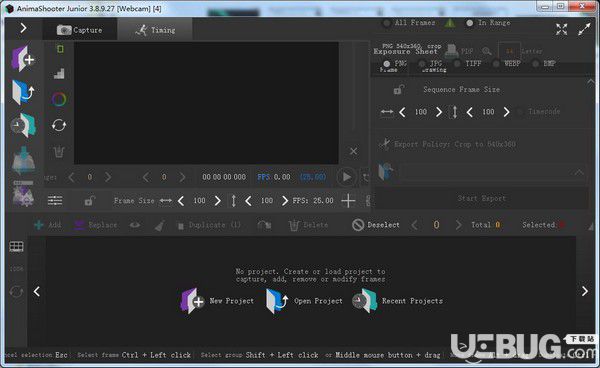This screenshot has width=600, height=368.
Task: Click the 00 00 00 000 timecode display
Action: click(224, 177)
